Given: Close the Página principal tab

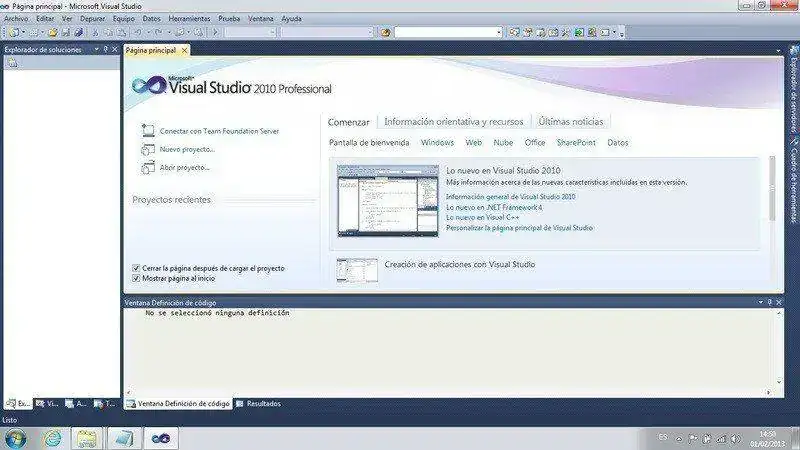Looking at the screenshot, I should (x=184, y=50).
